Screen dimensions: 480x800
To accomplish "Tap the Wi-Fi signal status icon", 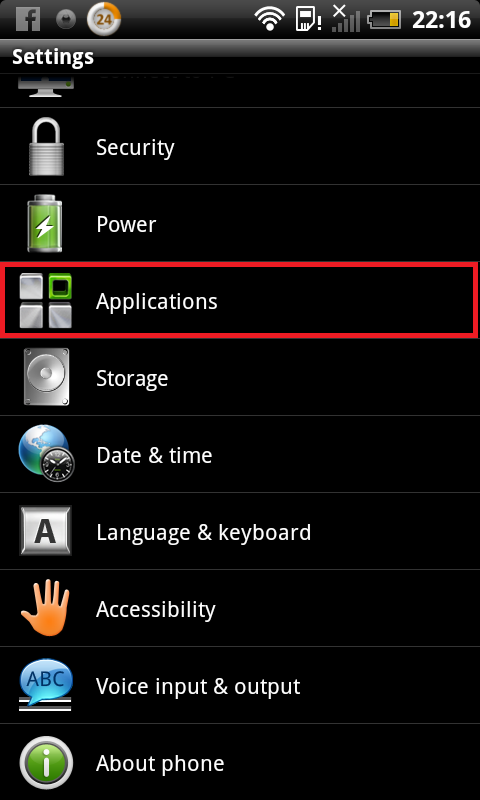I will click(269, 20).
